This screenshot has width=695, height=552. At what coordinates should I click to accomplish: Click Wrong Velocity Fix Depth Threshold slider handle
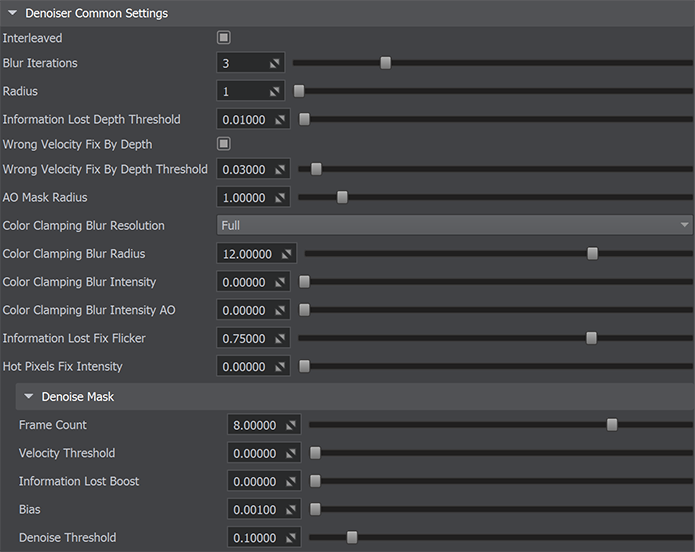(316, 169)
